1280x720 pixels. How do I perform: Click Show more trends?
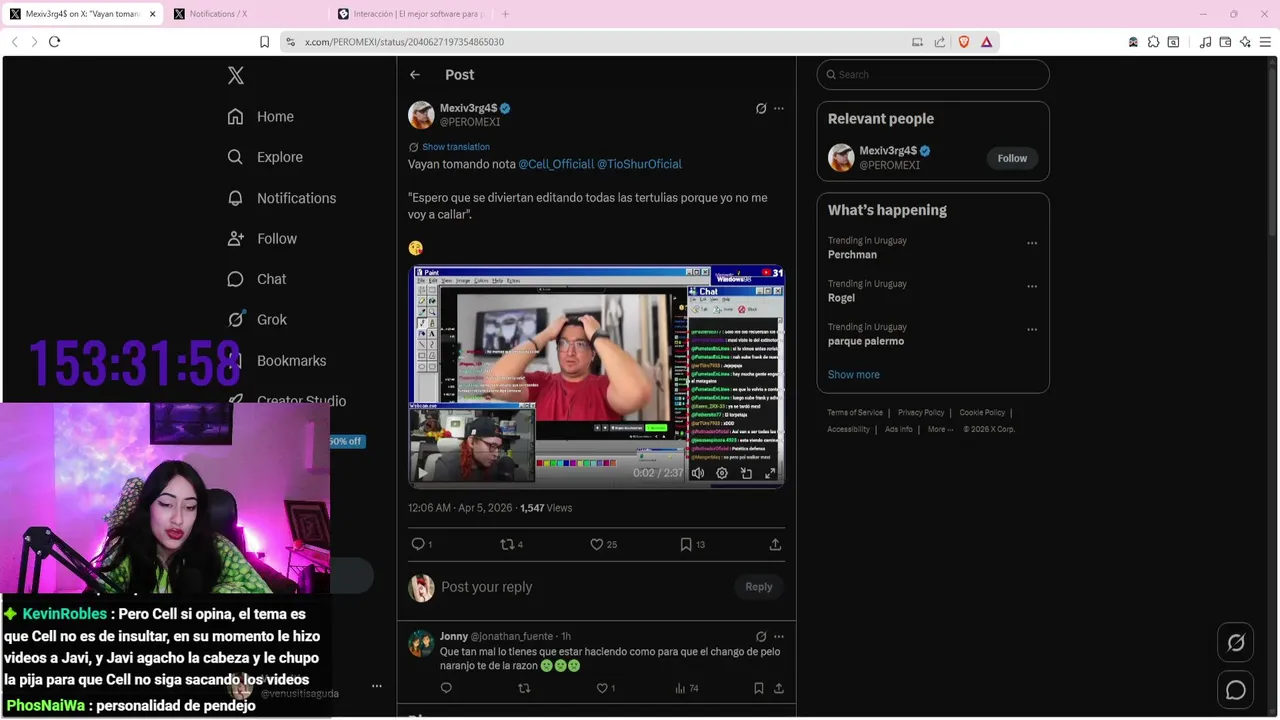coord(854,374)
